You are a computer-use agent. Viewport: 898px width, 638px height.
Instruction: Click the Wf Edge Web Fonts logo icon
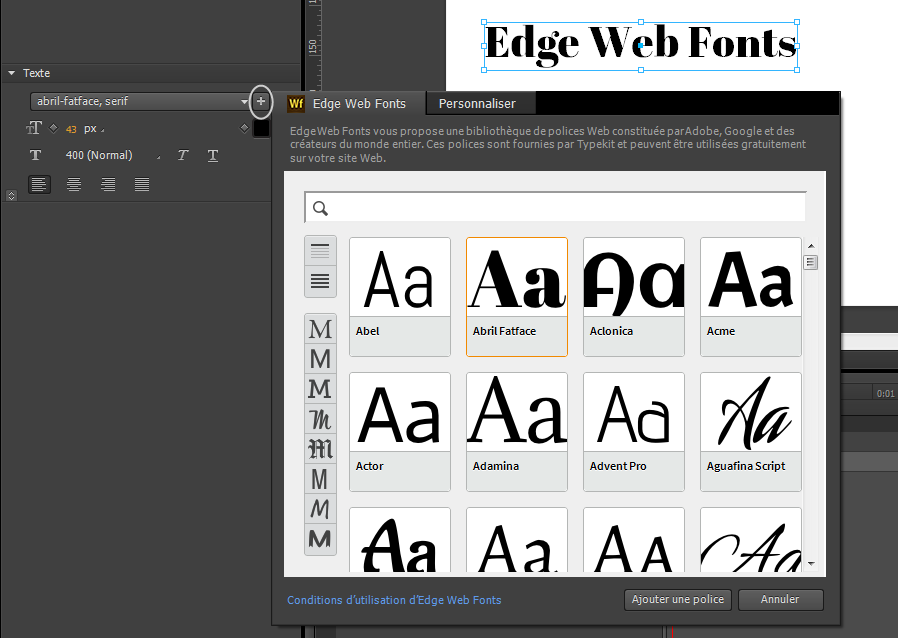[x=296, y=104]
